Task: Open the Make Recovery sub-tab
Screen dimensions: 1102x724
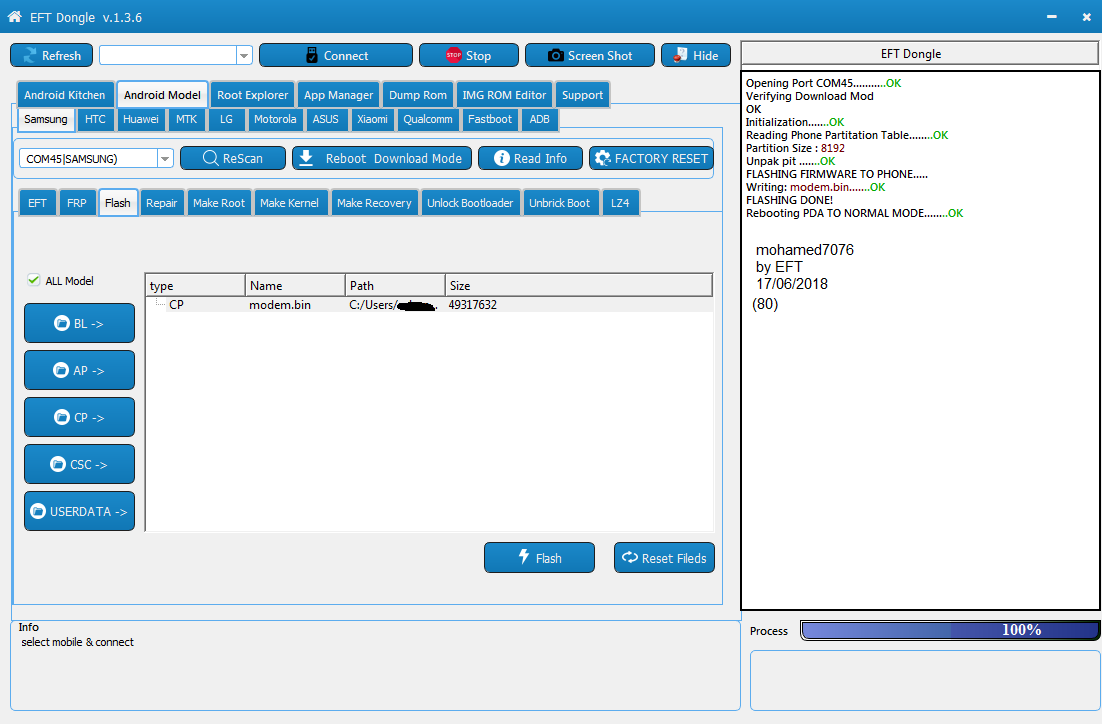Action: coord(374,203)
